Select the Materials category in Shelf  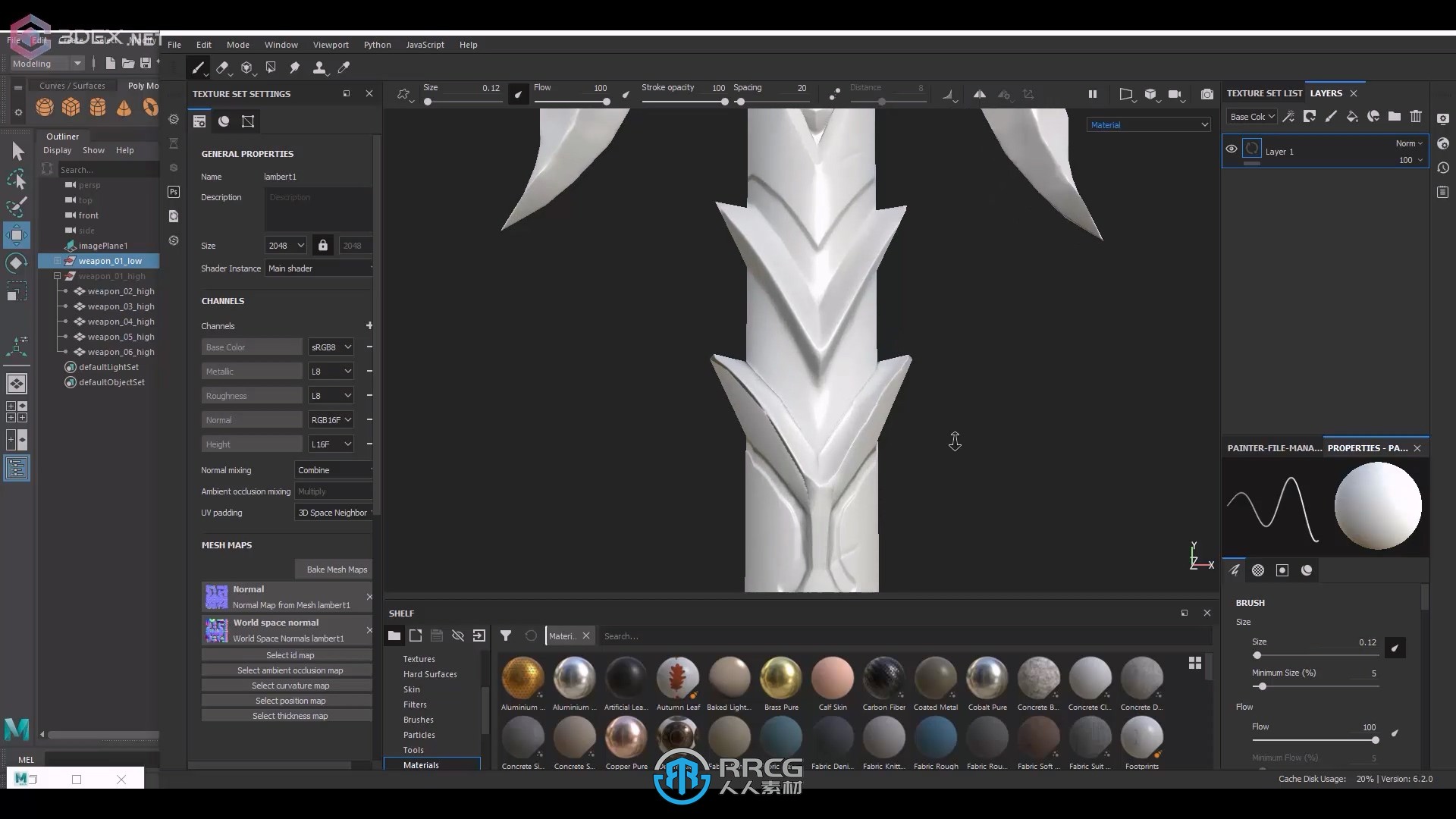tap(421, 765)
